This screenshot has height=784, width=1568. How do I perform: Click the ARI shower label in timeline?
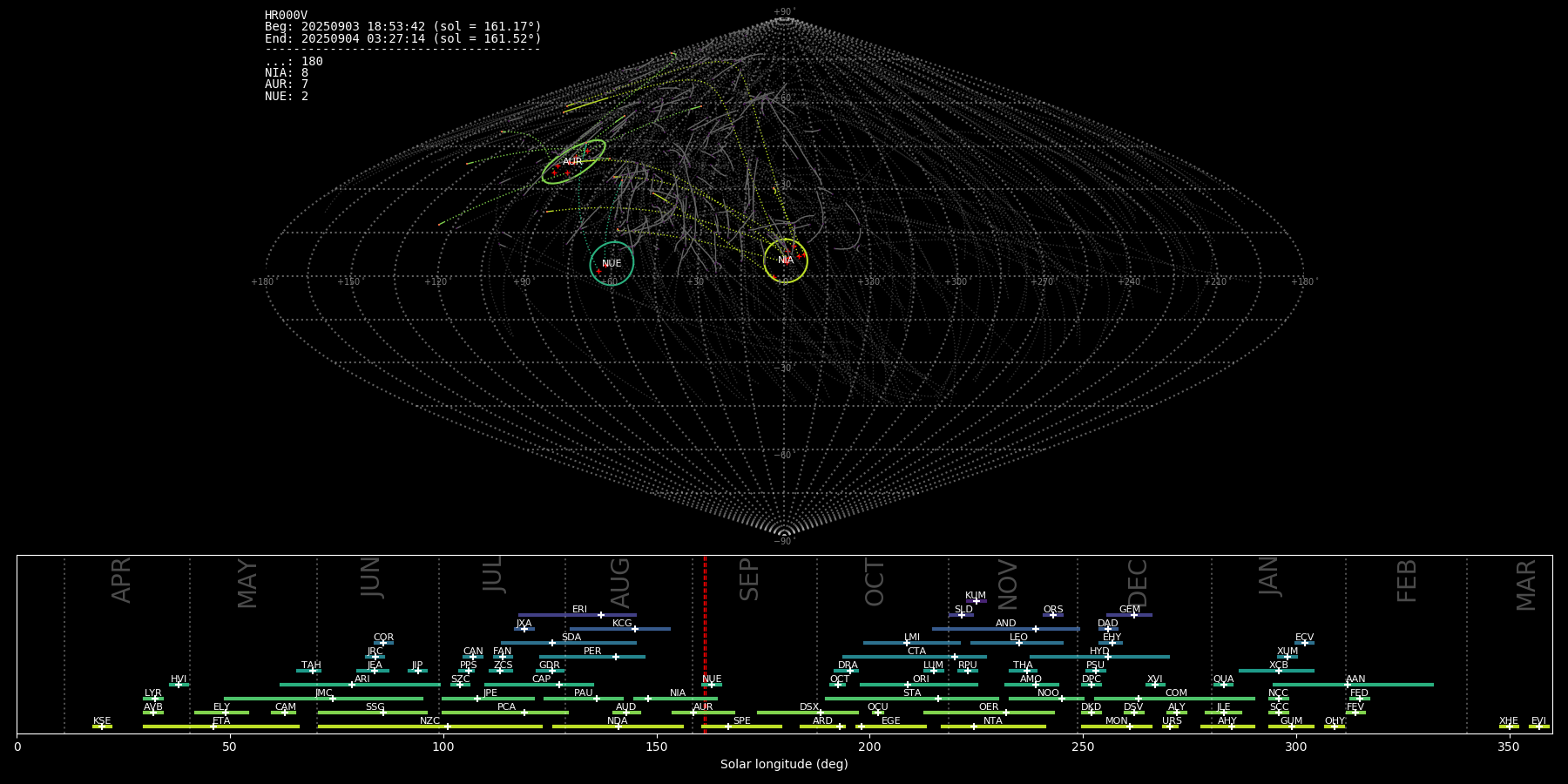pyautogui.click(x=362, y=679)
